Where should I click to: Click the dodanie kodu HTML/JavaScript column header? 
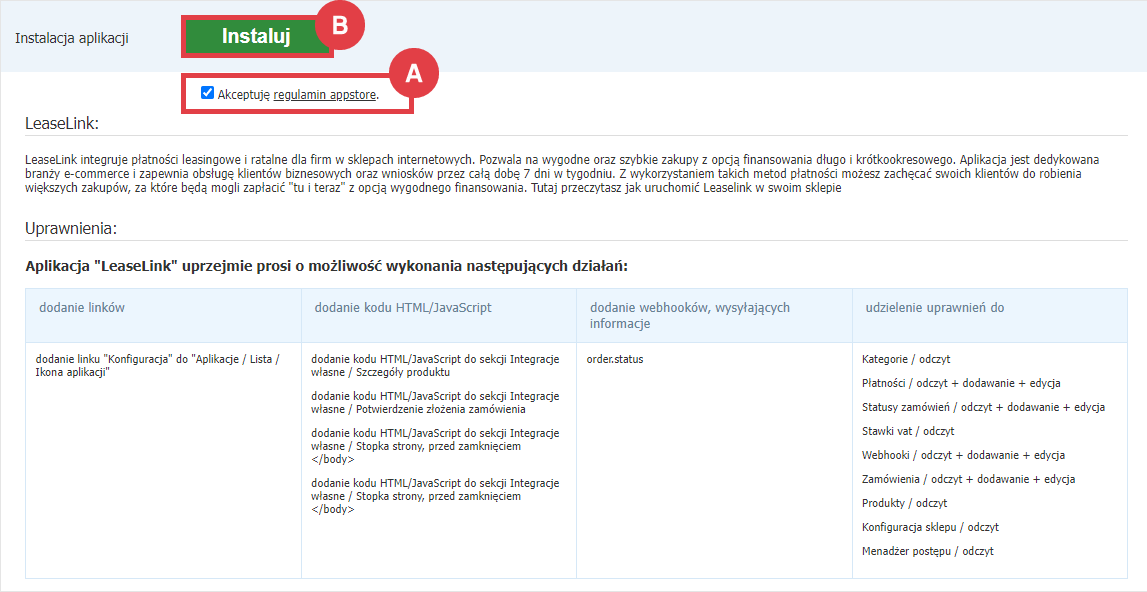402,308
